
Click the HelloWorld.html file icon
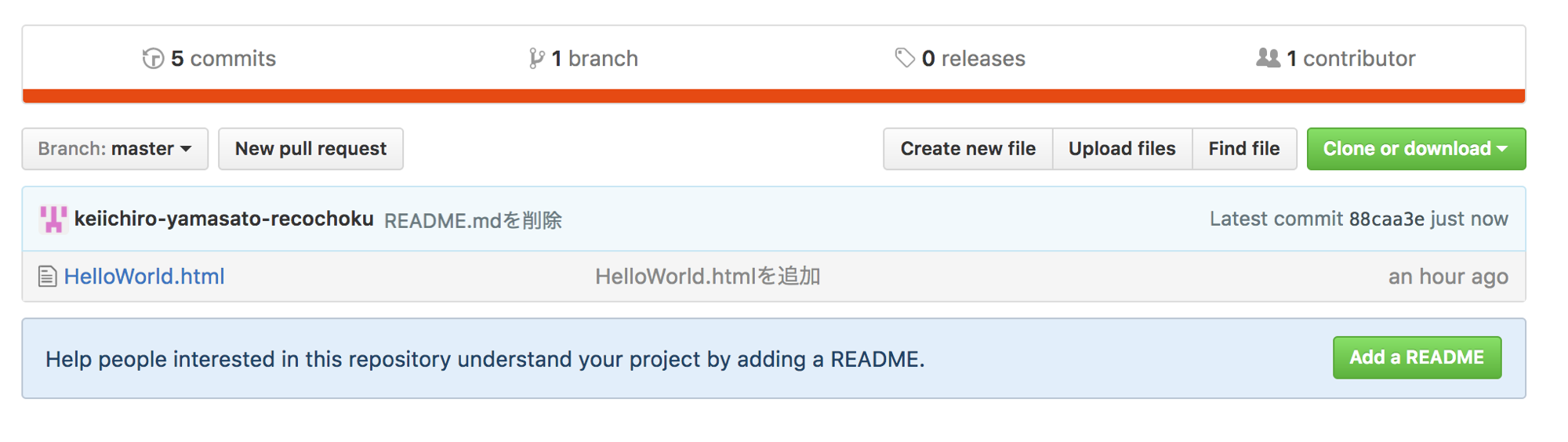pyautogui.click(x=48, y=277)
